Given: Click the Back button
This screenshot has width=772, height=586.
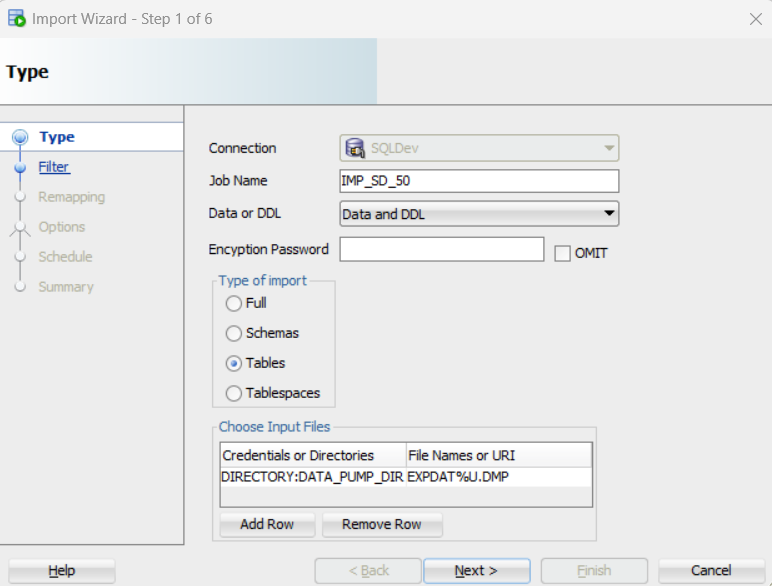Looking at the screenshot, I should click(368, 571).
